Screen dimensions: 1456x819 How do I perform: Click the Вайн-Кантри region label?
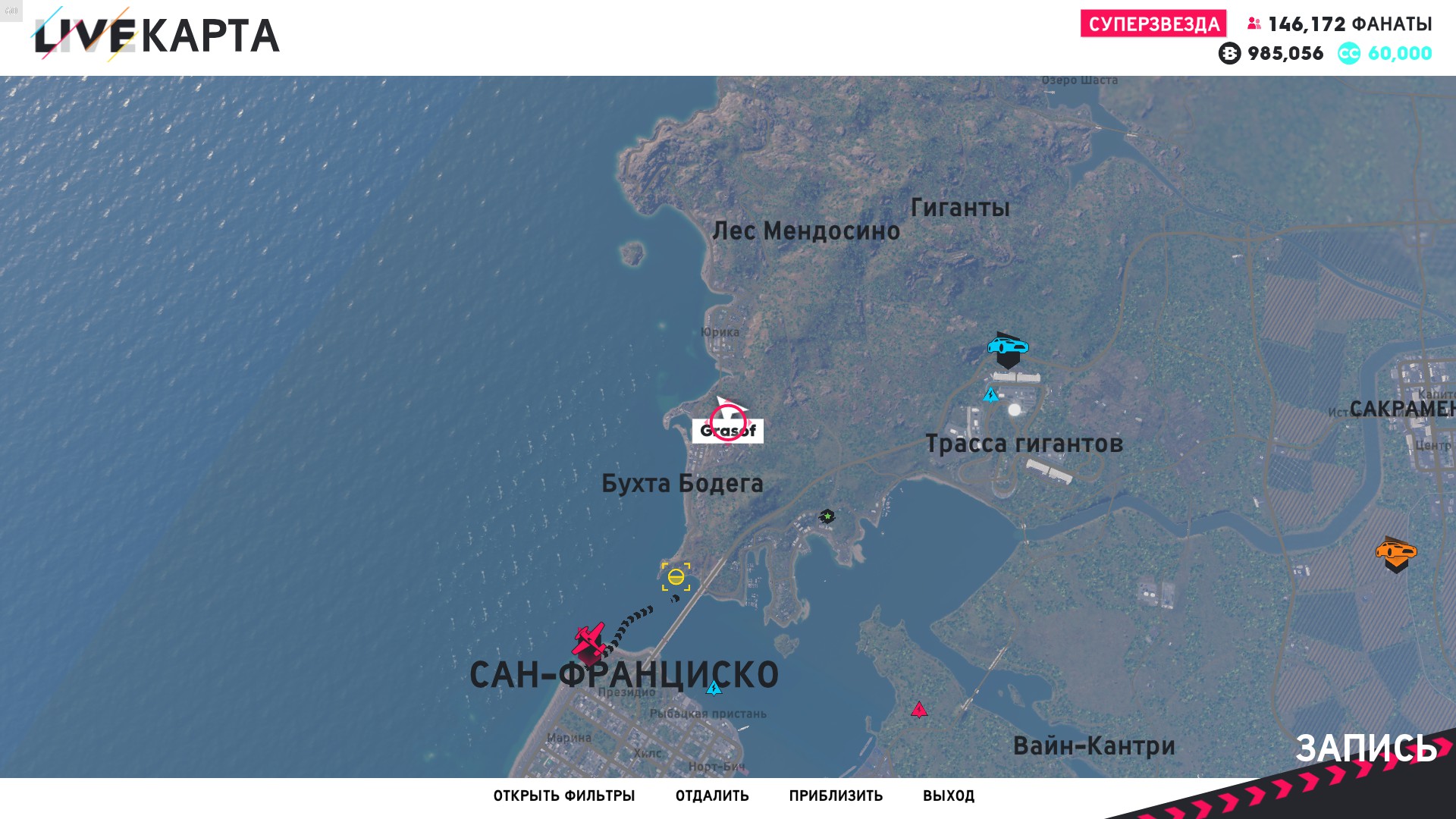1094,746
